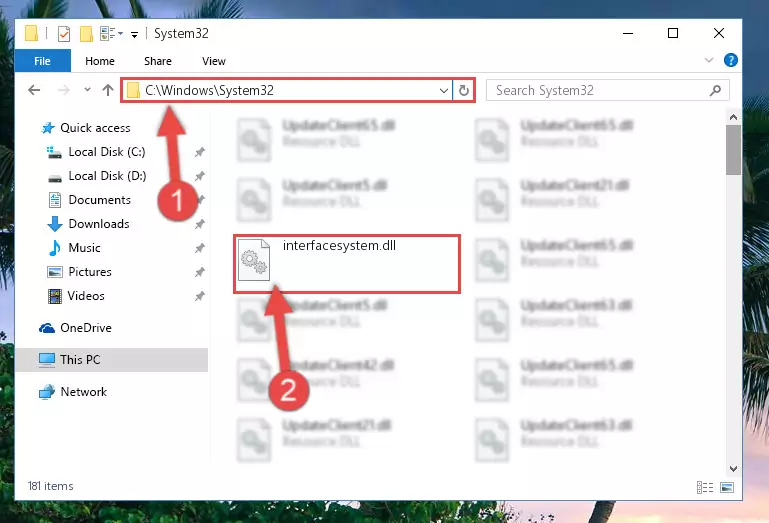Click the address bar path C:\Windows\System32
The width and height of the screenshot is (769, 523).
point(209,90)
